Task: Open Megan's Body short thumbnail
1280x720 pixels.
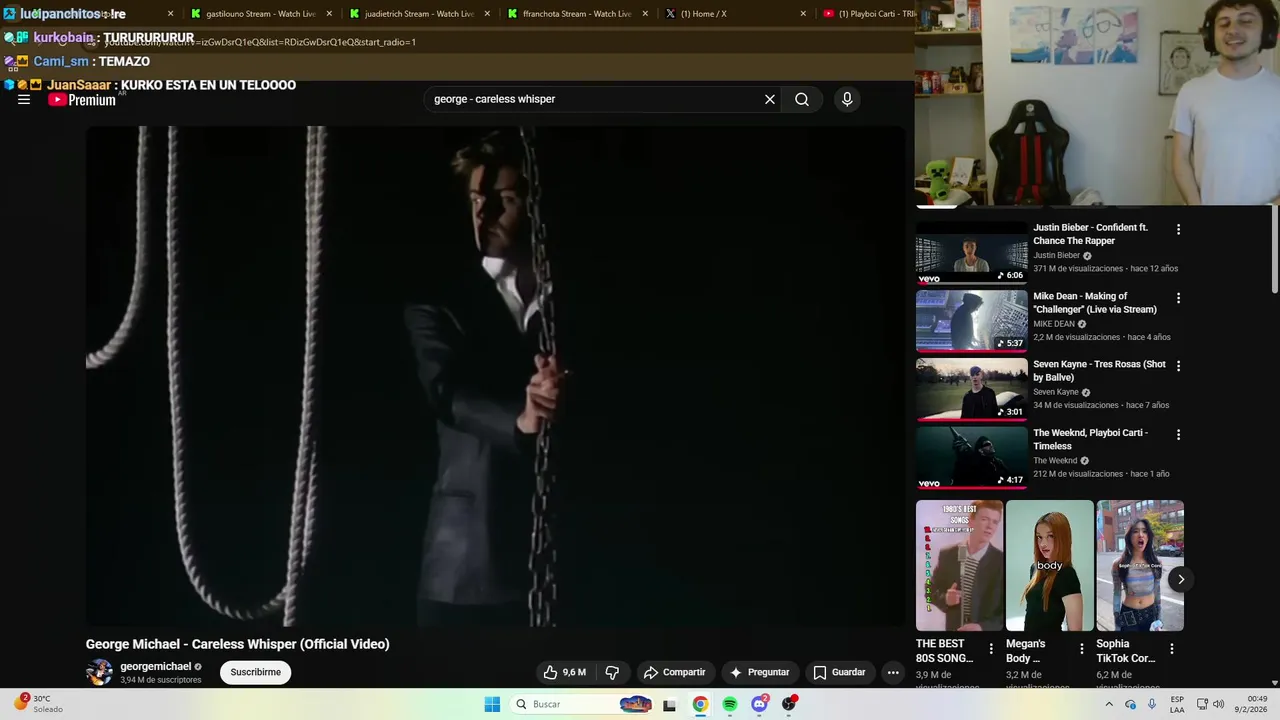Action: [1050, 566]
